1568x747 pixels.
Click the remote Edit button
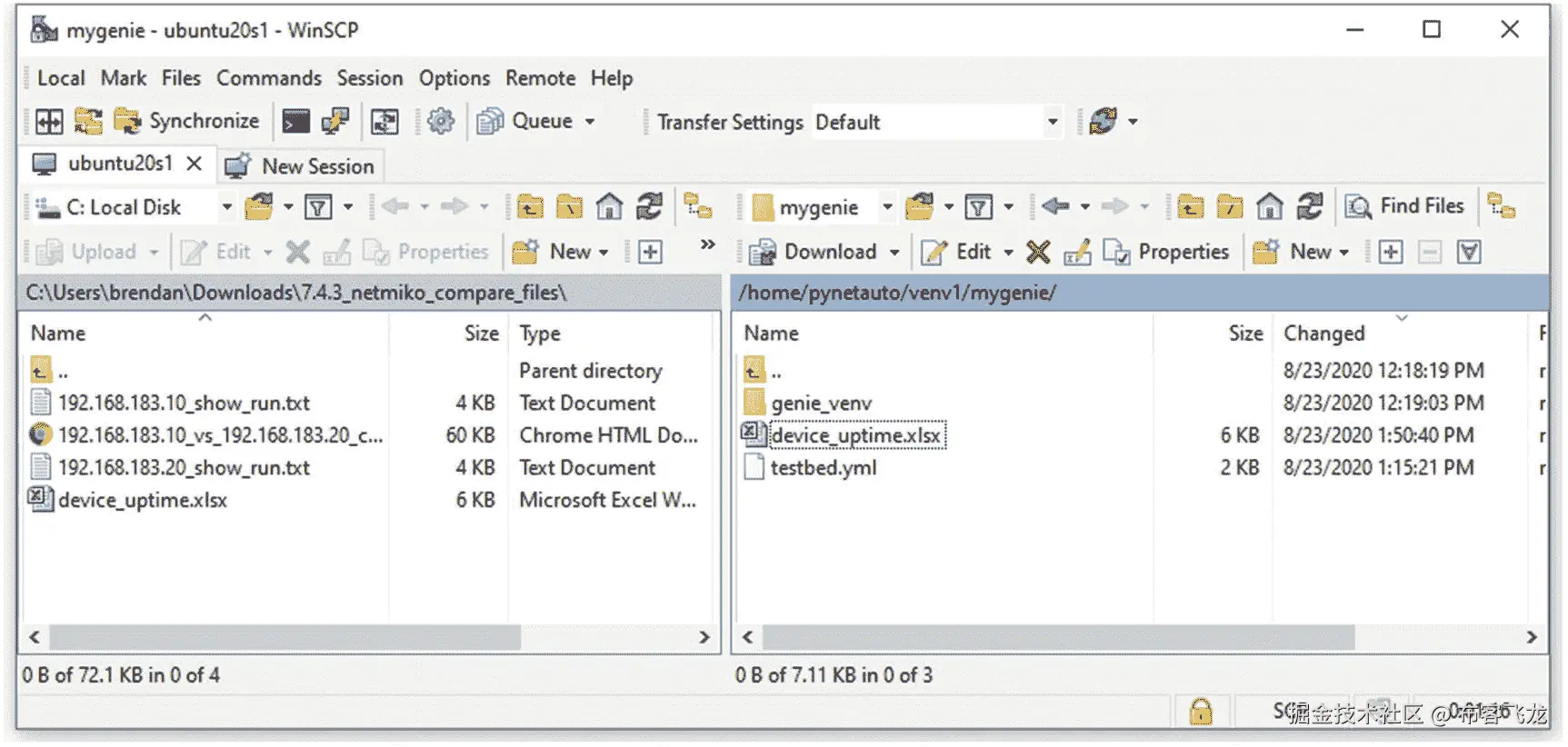[955, 252]
